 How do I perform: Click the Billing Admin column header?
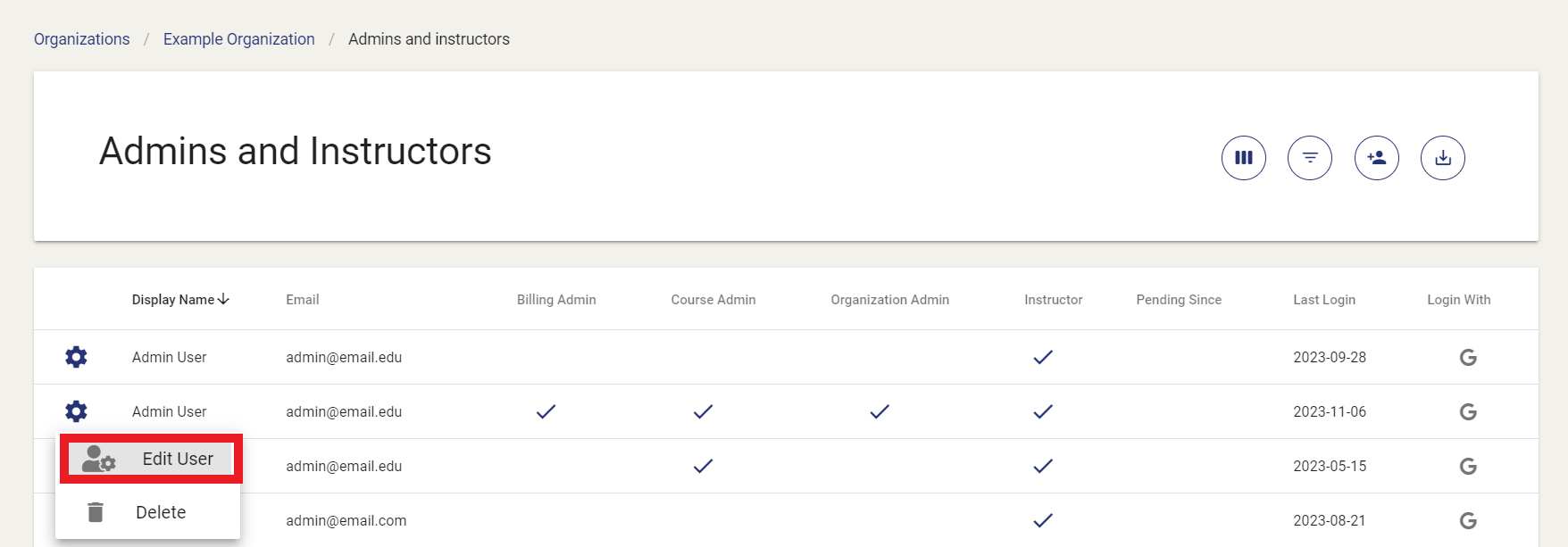(x=556, y=300)
